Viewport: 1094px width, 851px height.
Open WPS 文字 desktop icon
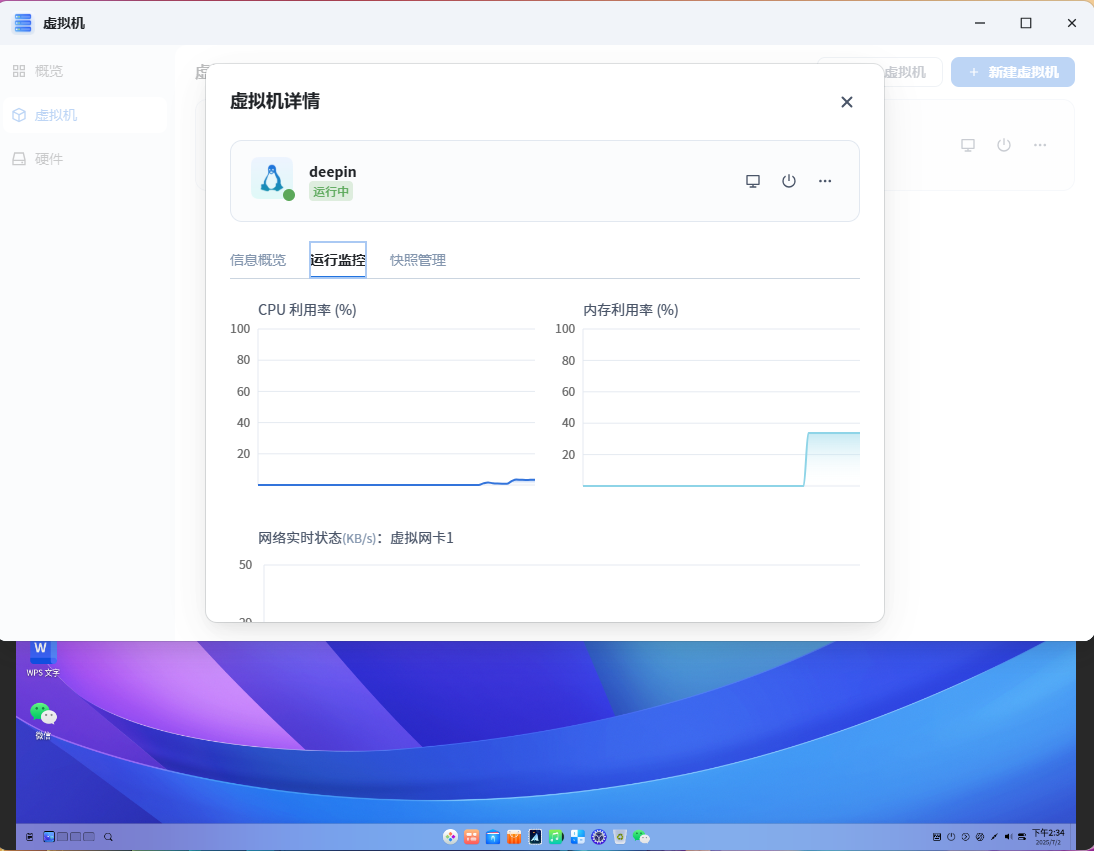pyautogui.click(x=42, y=652)
